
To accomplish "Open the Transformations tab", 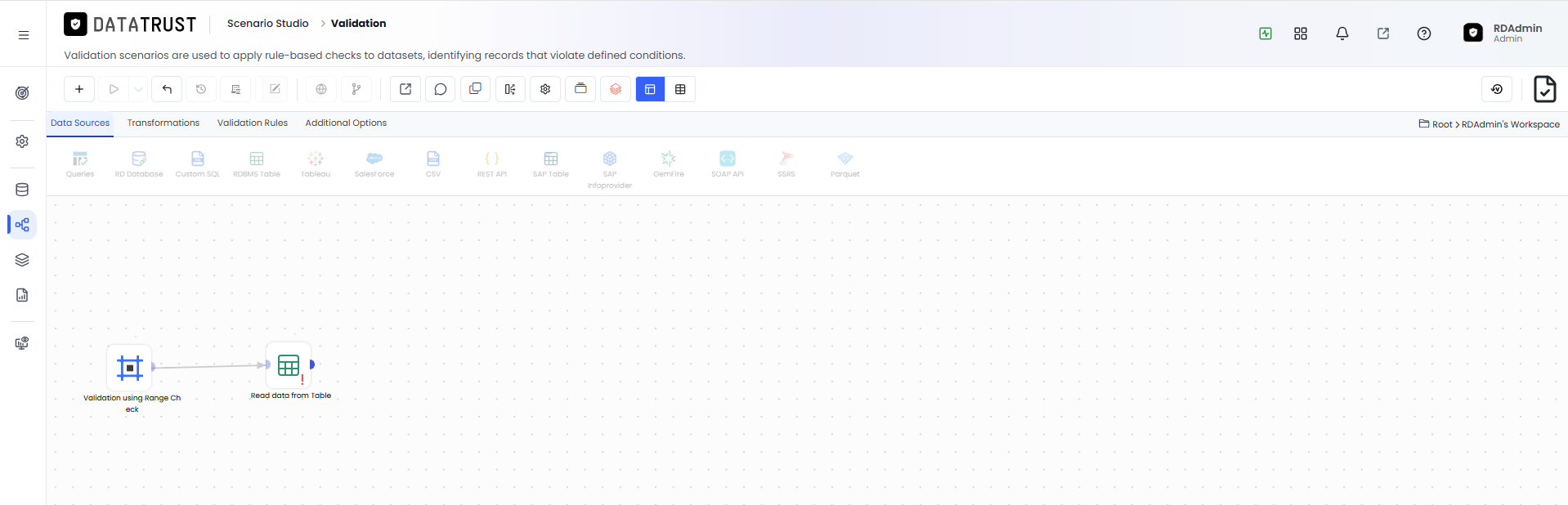I will (164, 123).
